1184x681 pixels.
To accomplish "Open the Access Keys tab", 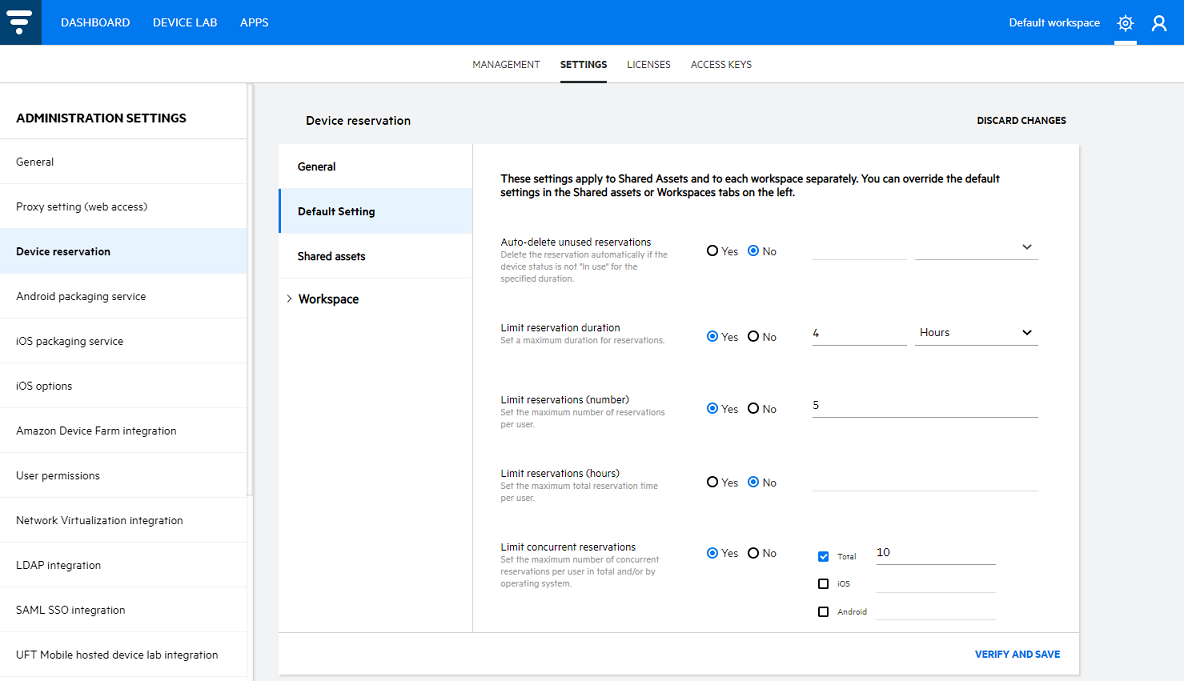I will click(x=720, y=65).
